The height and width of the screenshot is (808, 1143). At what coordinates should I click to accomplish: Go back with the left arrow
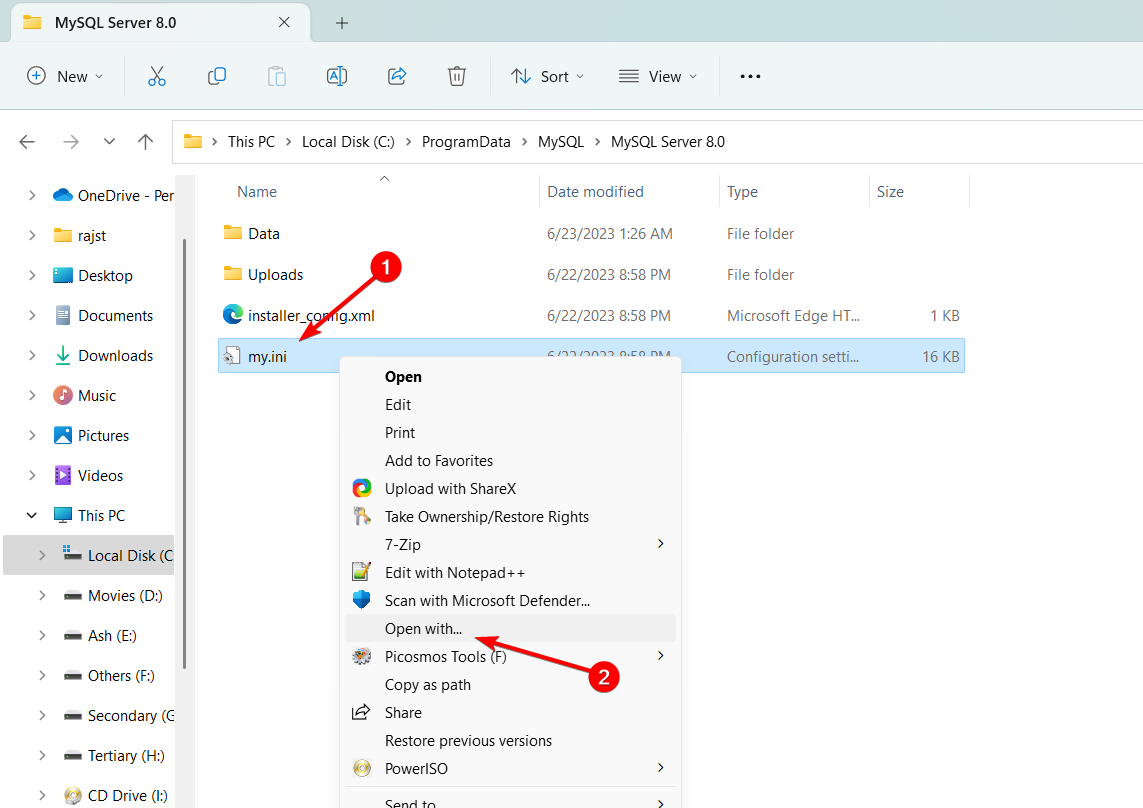pos(27,141)
